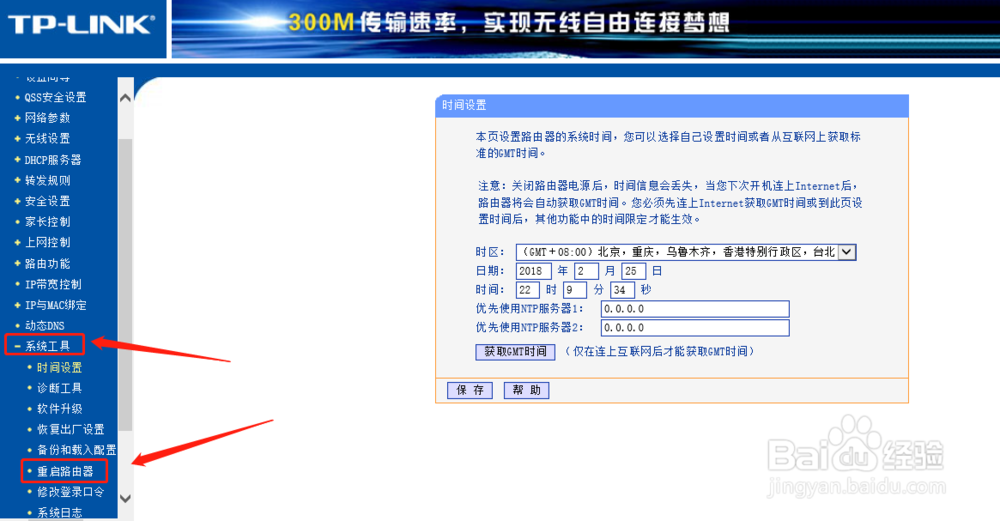Viewport: 1000px width, 521px height.
Task: Open IP带宽控制 page
Action: [53, 284]
